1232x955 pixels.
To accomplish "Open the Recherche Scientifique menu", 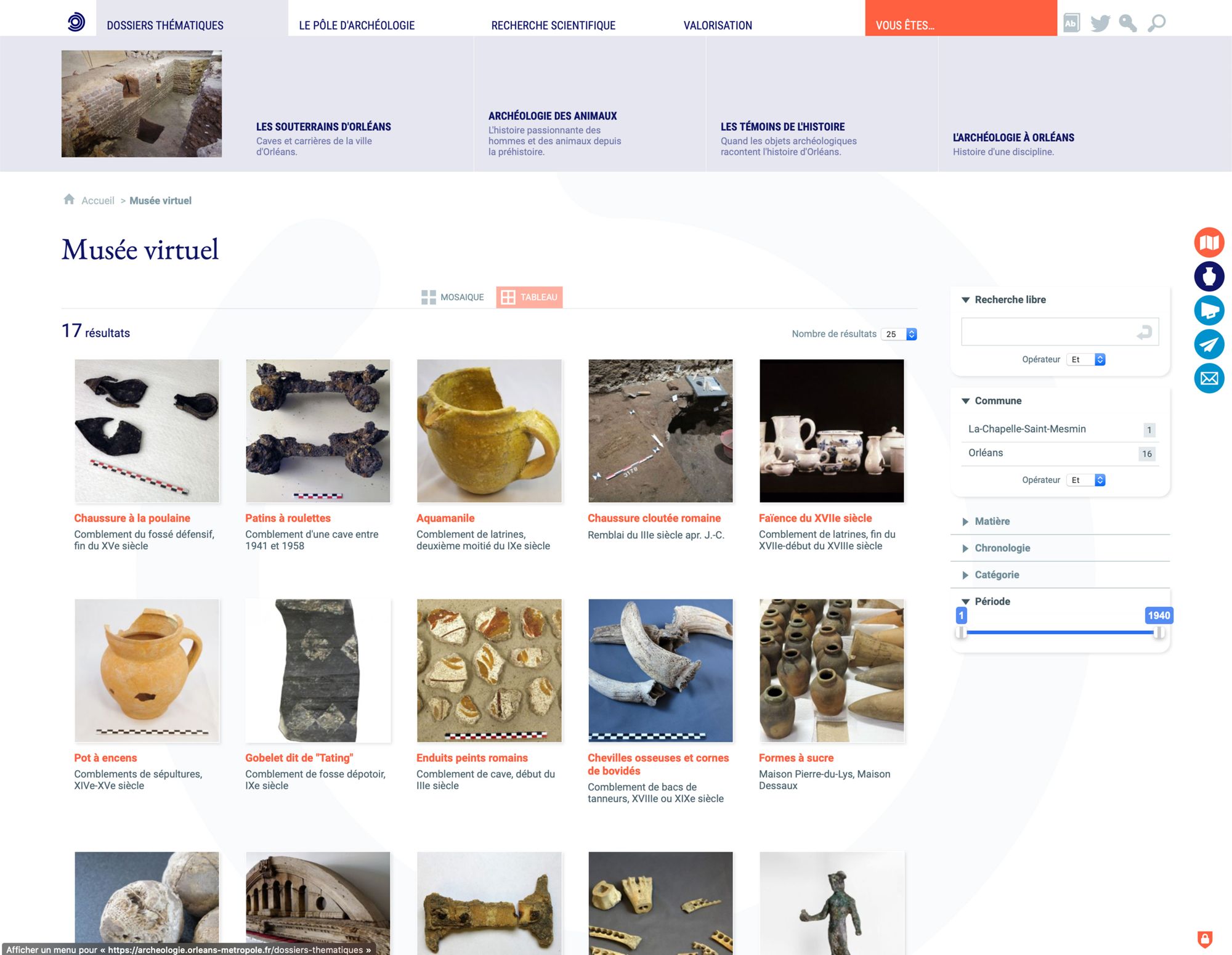I will [x=553, y=25].
